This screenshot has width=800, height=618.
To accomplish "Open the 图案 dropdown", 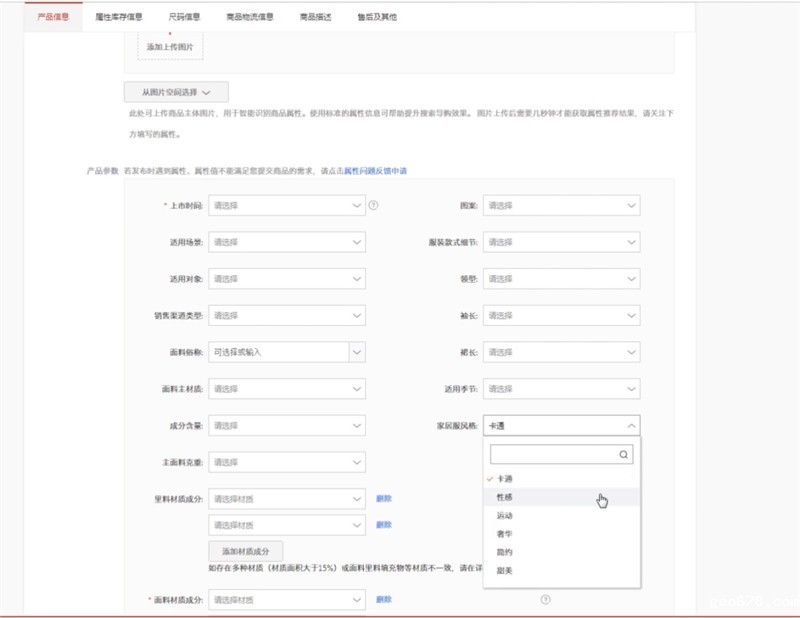I will pos(562,205).
